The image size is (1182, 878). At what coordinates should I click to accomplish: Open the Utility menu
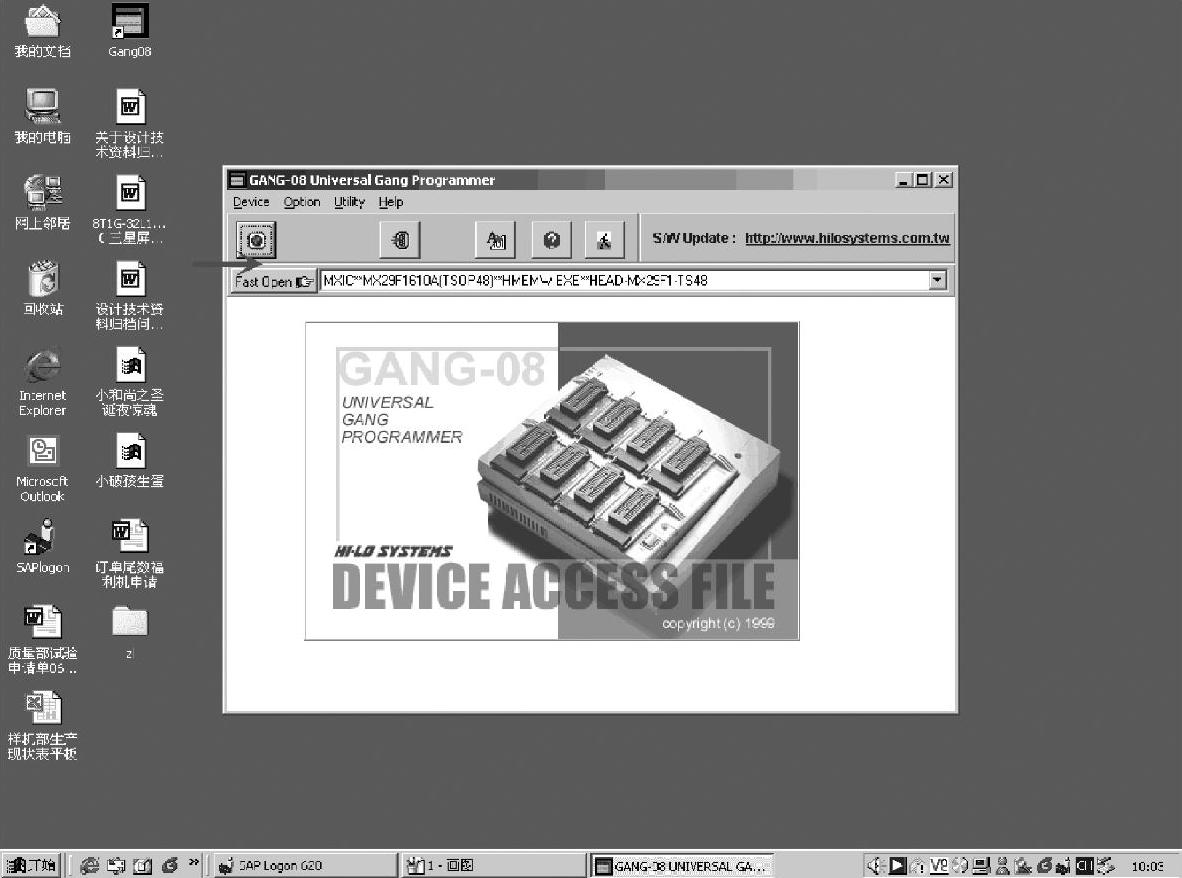pyautogui.click(x=349, y=202)
